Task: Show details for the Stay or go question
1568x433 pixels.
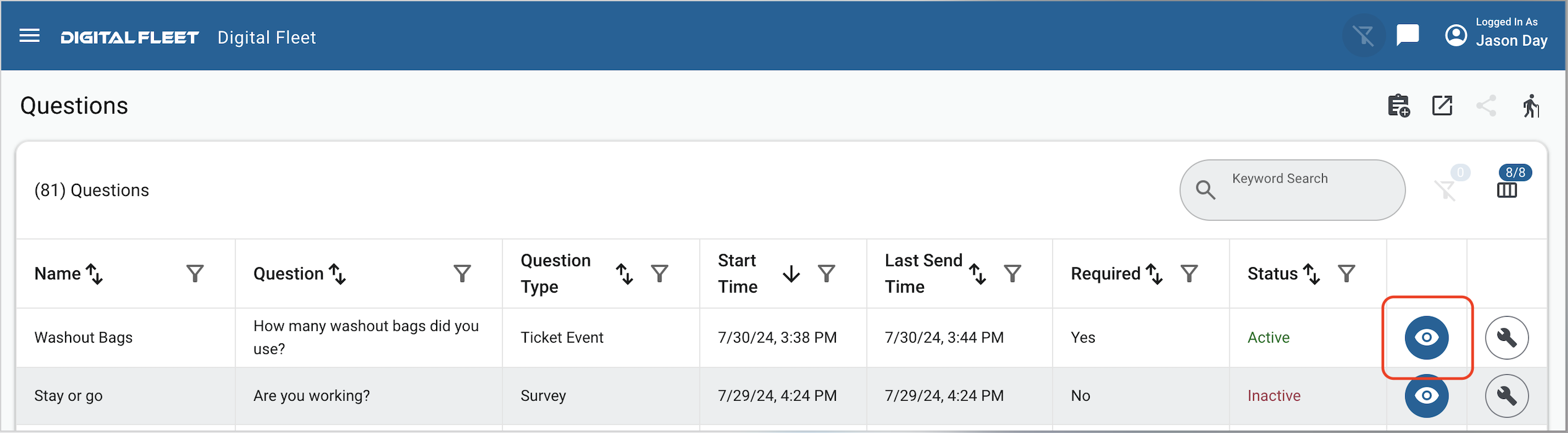Action: tap(1426, 396)
